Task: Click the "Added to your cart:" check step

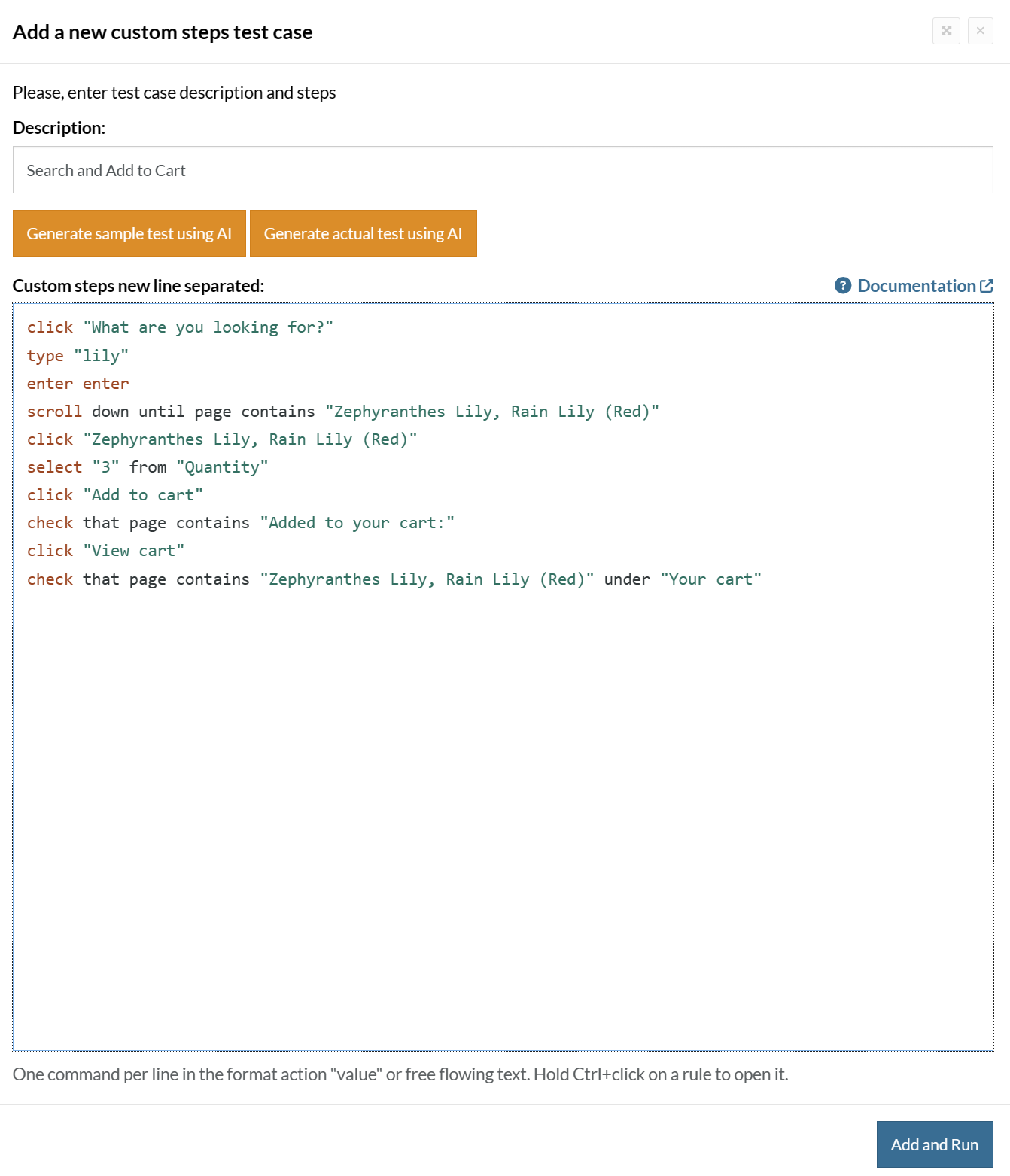Action: 241,523
